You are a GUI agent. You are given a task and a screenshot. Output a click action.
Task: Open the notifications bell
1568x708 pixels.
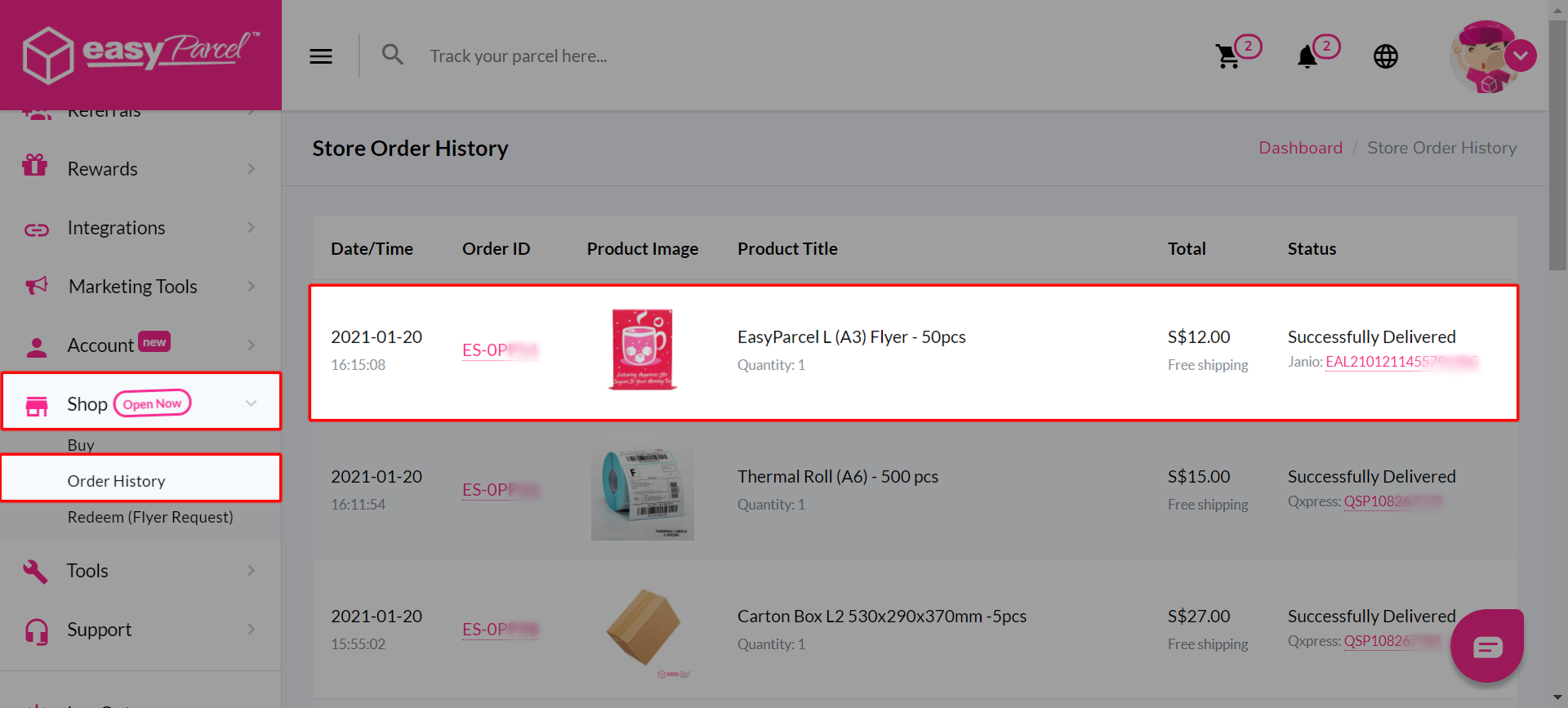pyautogui.click(x=1306, y=57)
